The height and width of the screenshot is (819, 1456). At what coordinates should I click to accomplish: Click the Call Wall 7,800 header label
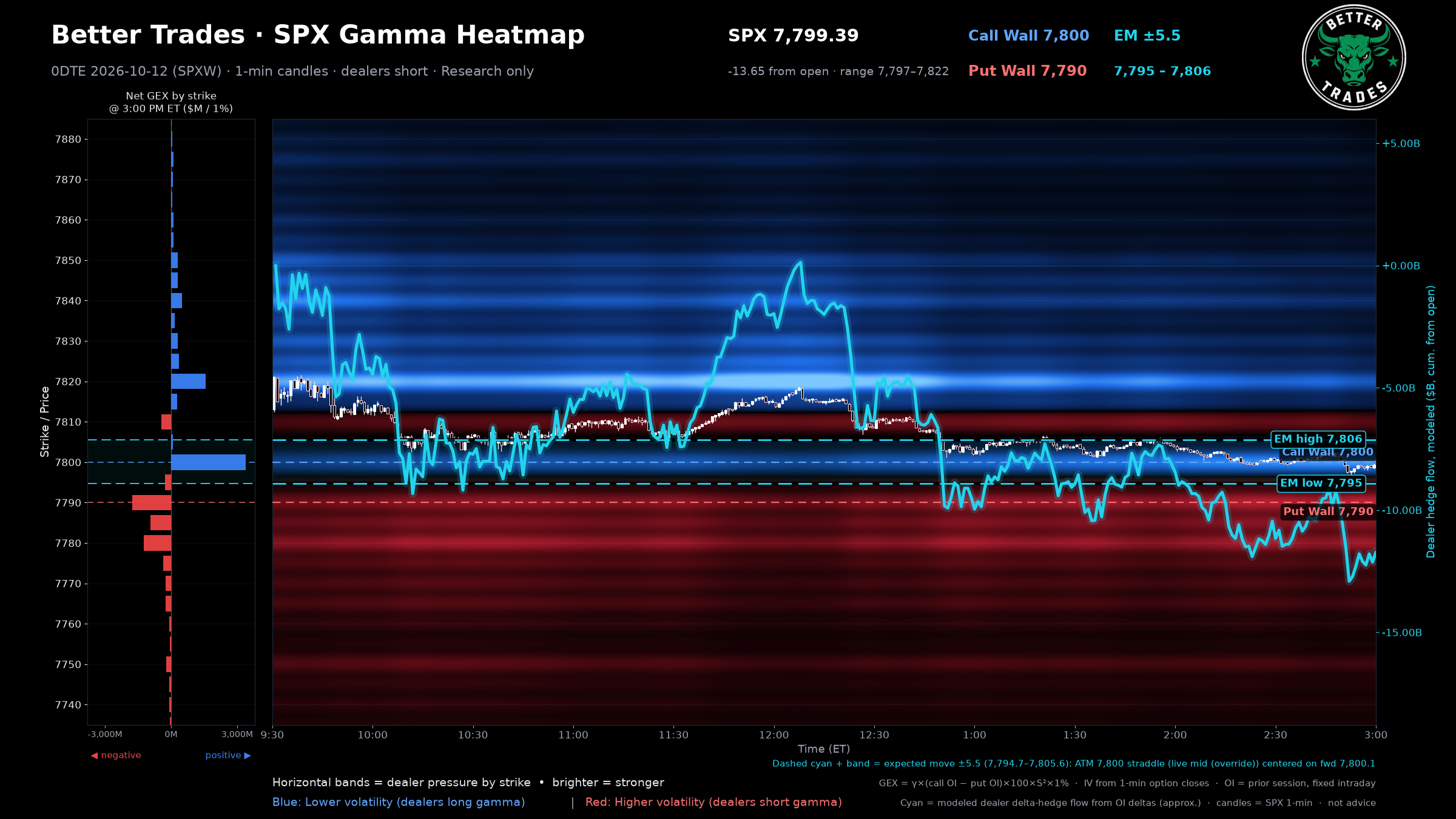pos(1028,36)
